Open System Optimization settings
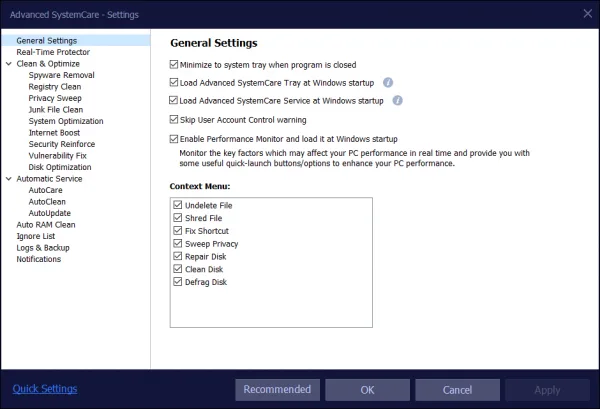Screen dimensions: 600x409 coord(66,121)
